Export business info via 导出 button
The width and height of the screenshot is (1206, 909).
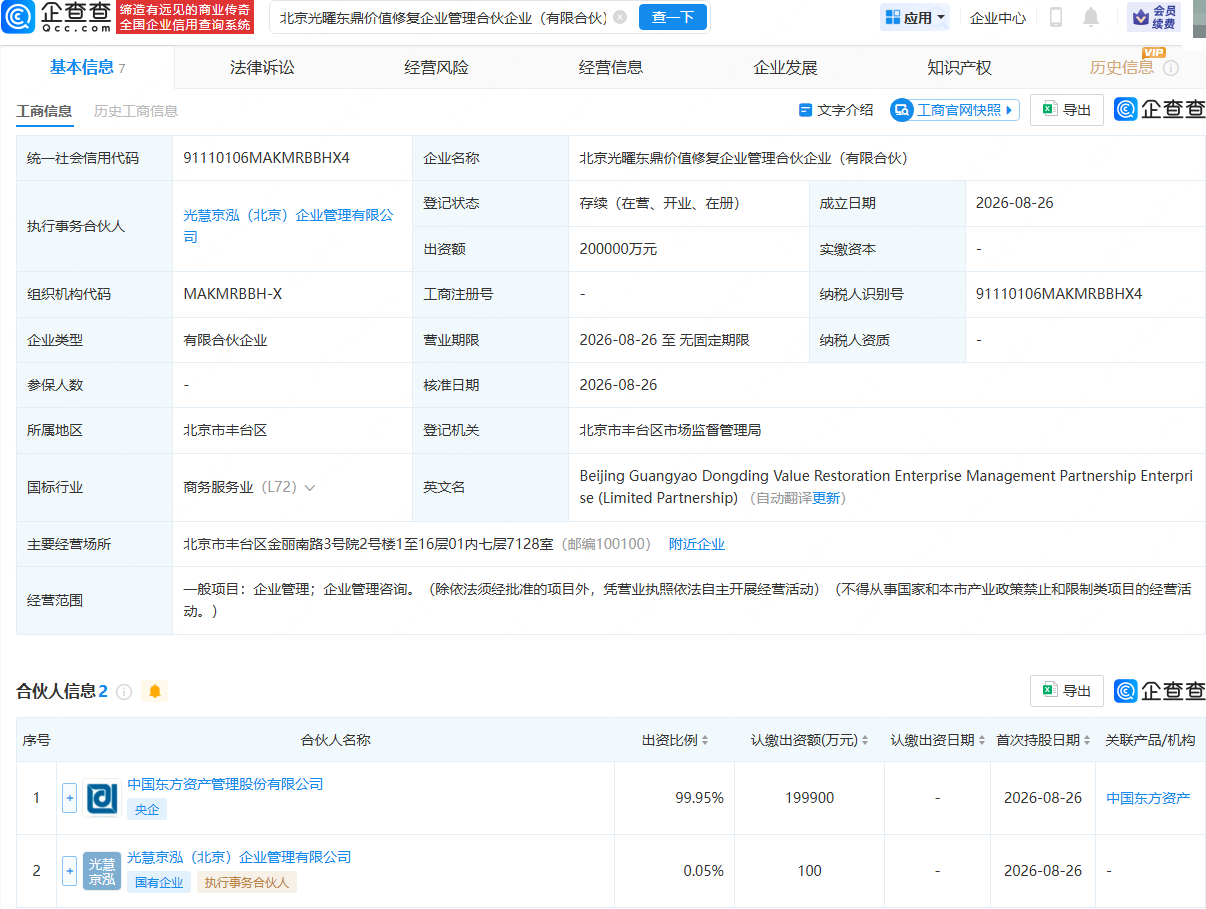[1067, 110]
